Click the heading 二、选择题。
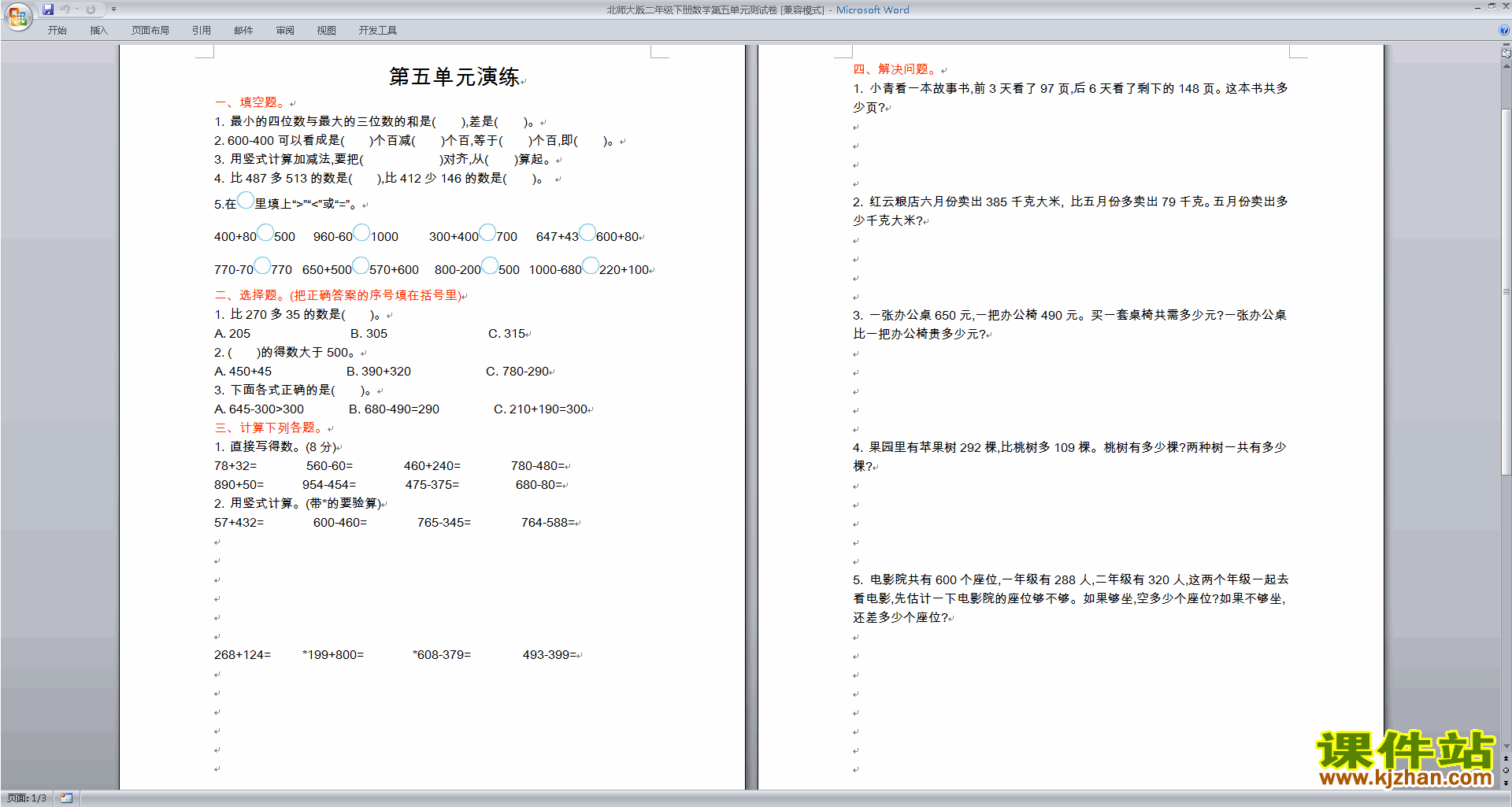 click(x=250, y=295)
